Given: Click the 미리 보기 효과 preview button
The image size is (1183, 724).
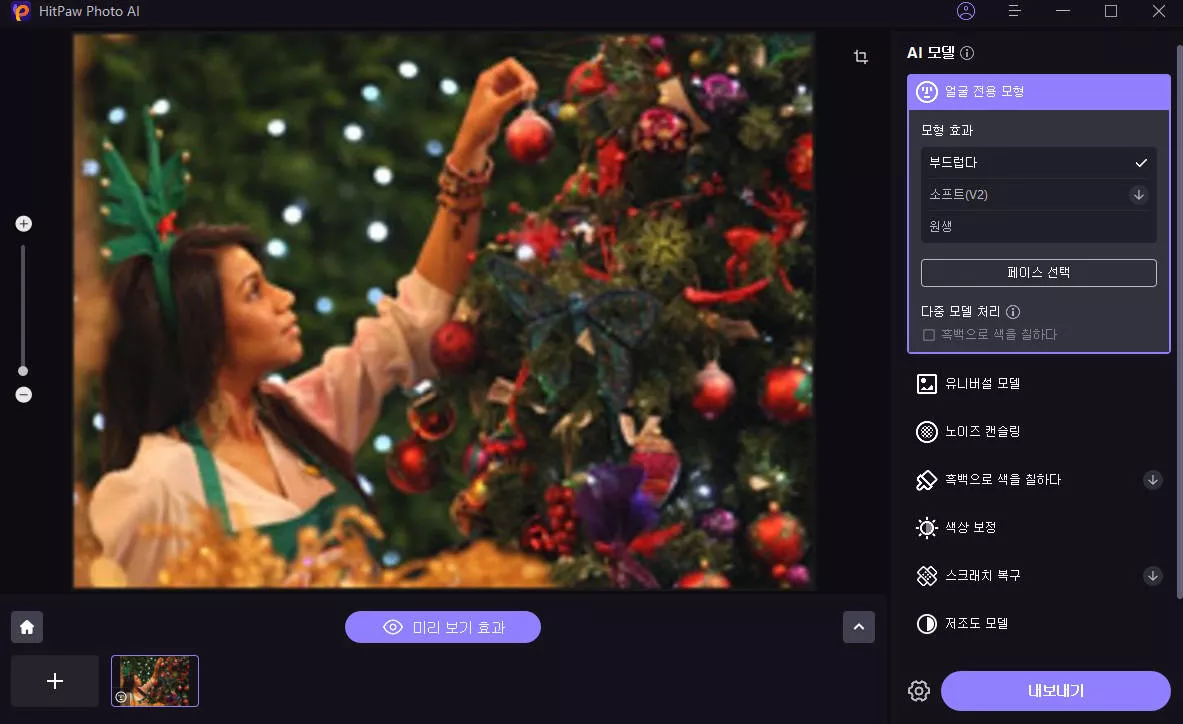Looking at the screenshot, I should point(443,627).
